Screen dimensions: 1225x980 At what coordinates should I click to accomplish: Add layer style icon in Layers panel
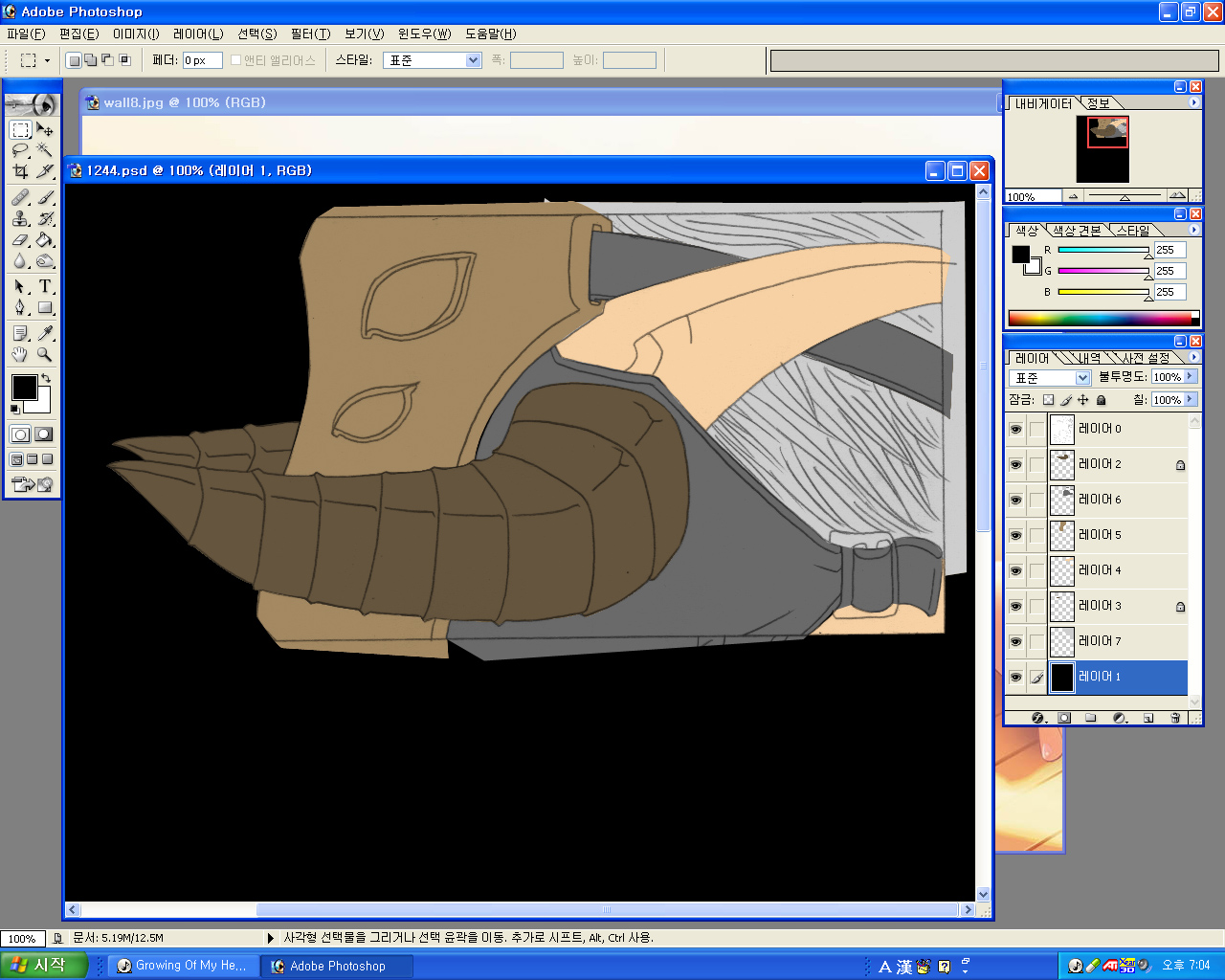click(x=1039, y=718)
